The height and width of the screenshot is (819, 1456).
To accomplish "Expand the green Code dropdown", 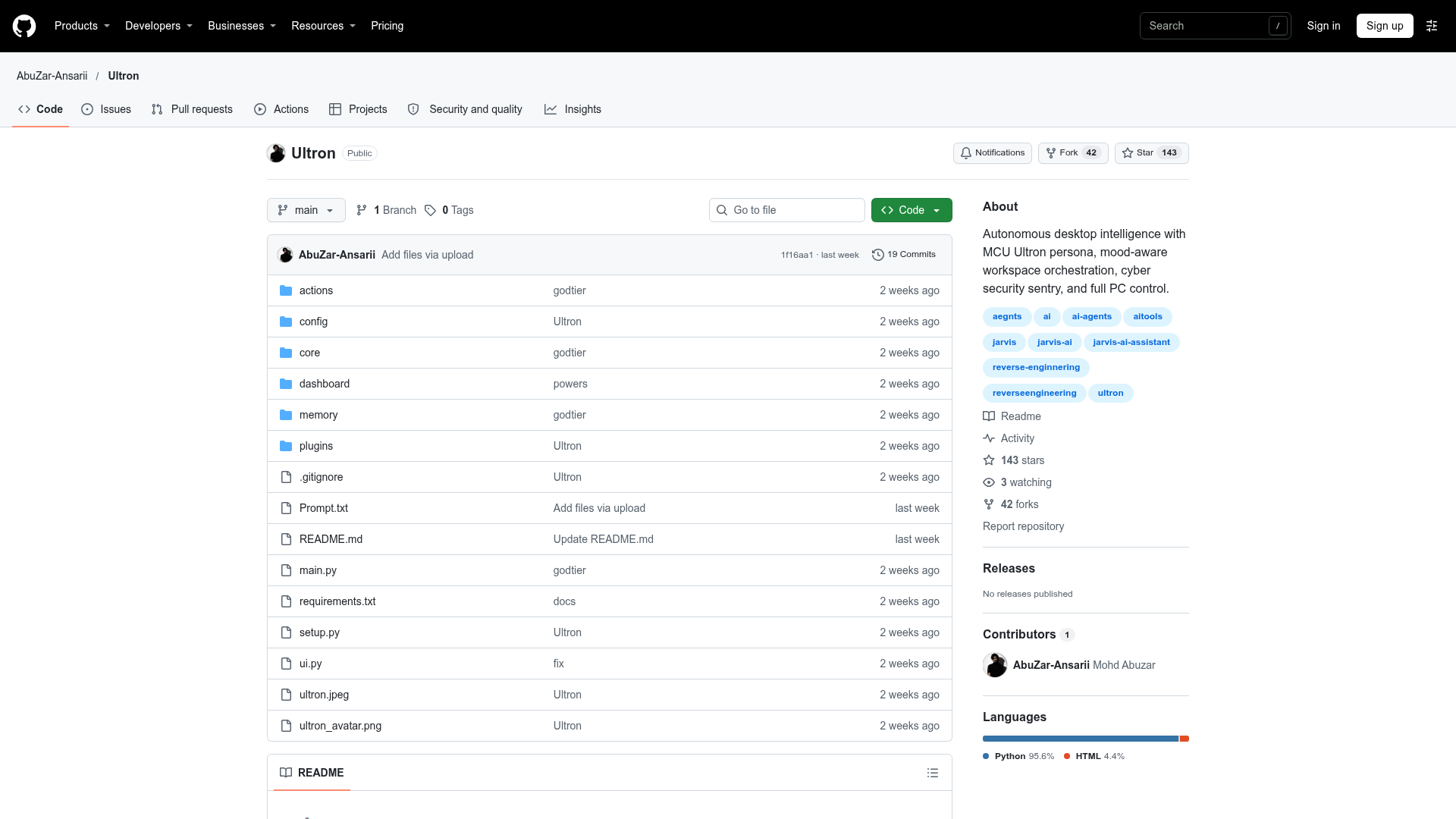I will pyautogui.click(x=912, y=210).
